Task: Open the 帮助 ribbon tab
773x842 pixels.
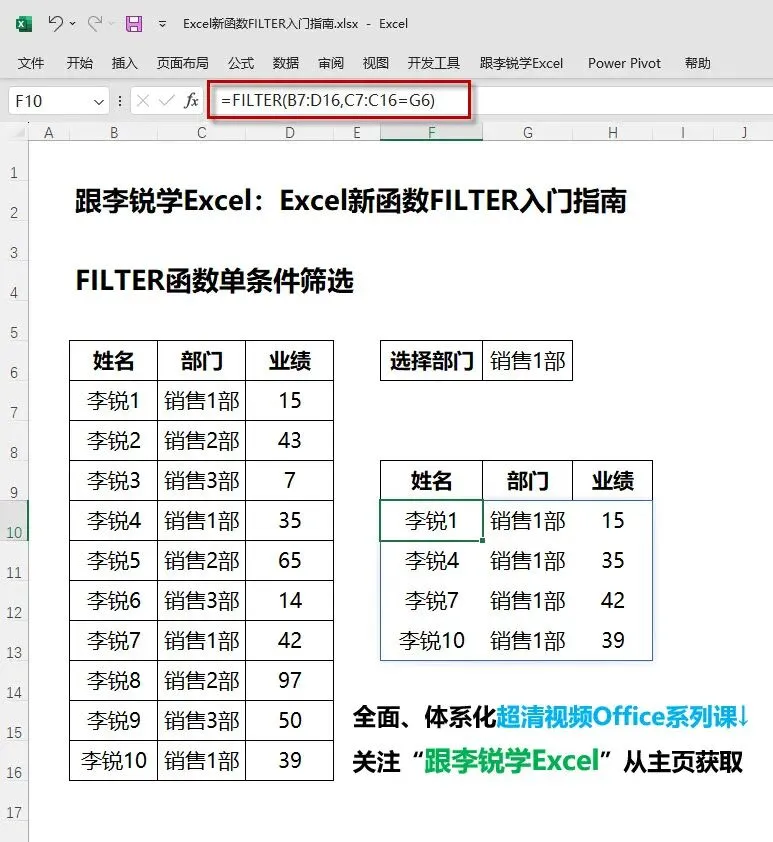Action: [698, 63]
